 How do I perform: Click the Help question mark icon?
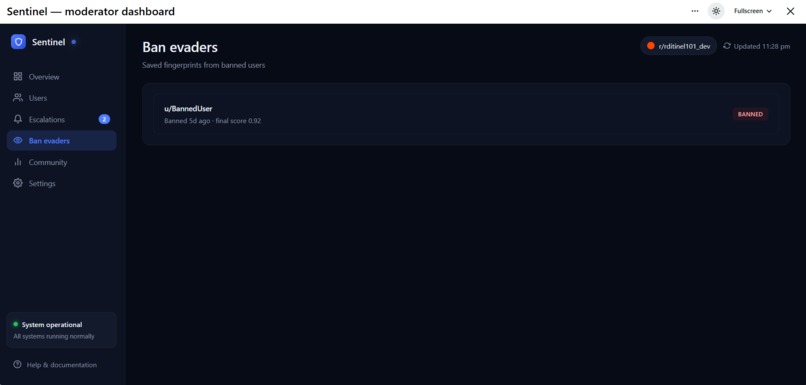coord(17,364)
